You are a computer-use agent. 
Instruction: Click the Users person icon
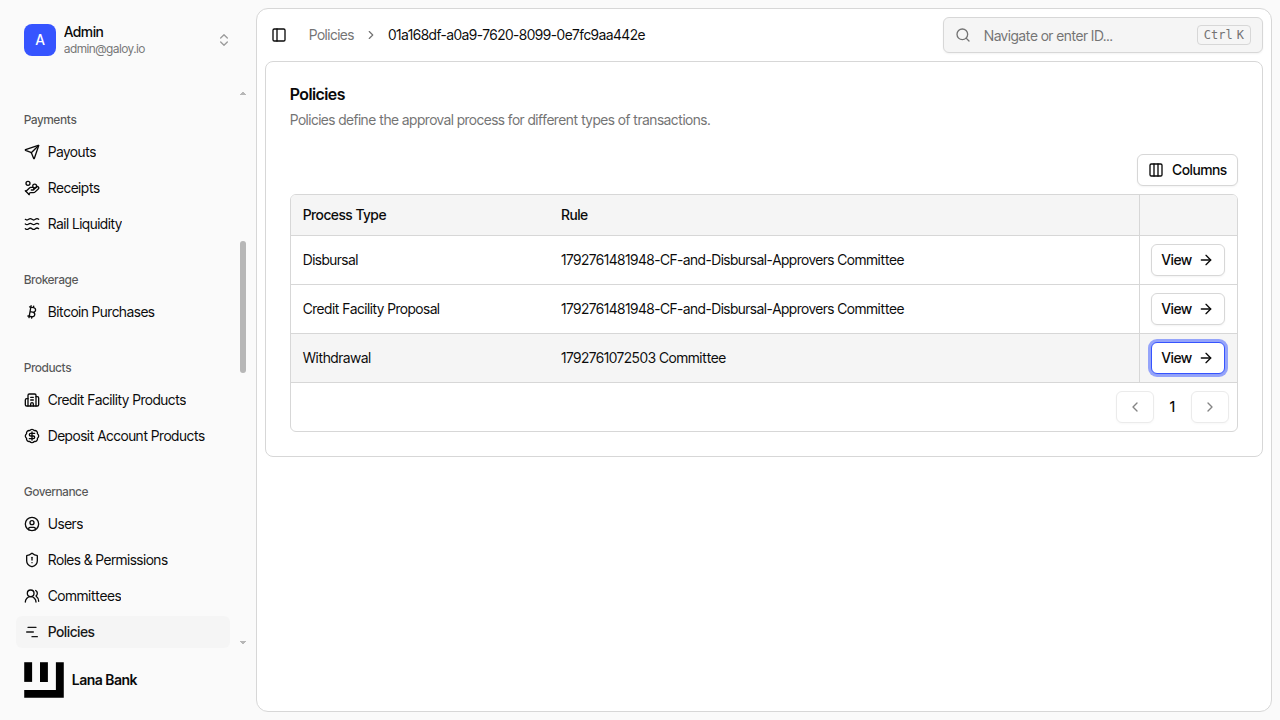[32, 524]
